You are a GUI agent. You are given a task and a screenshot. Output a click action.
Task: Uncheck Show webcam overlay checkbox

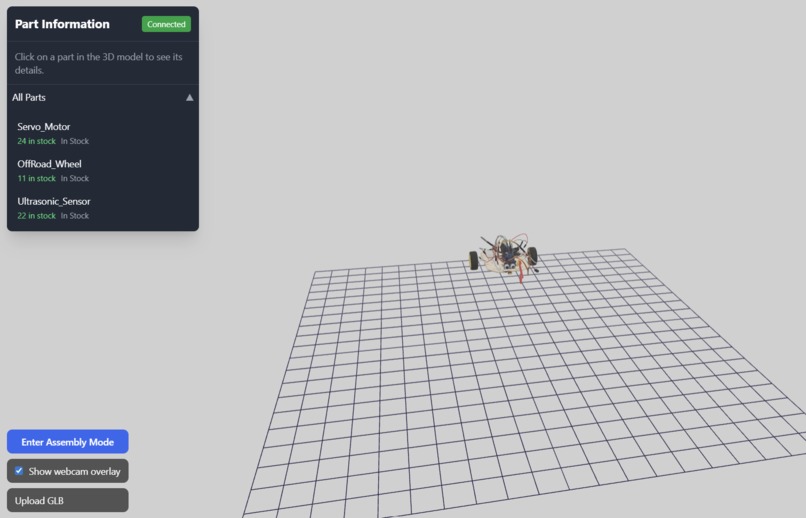coord(19,471)
